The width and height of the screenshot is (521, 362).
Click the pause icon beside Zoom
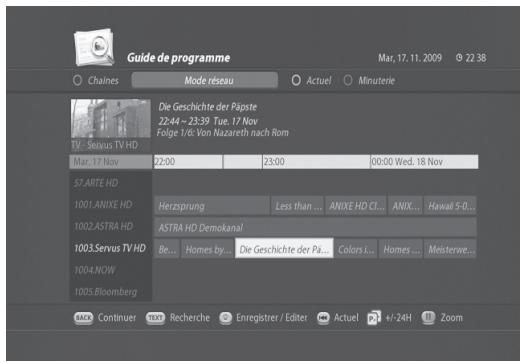click(x=428, y=317)
